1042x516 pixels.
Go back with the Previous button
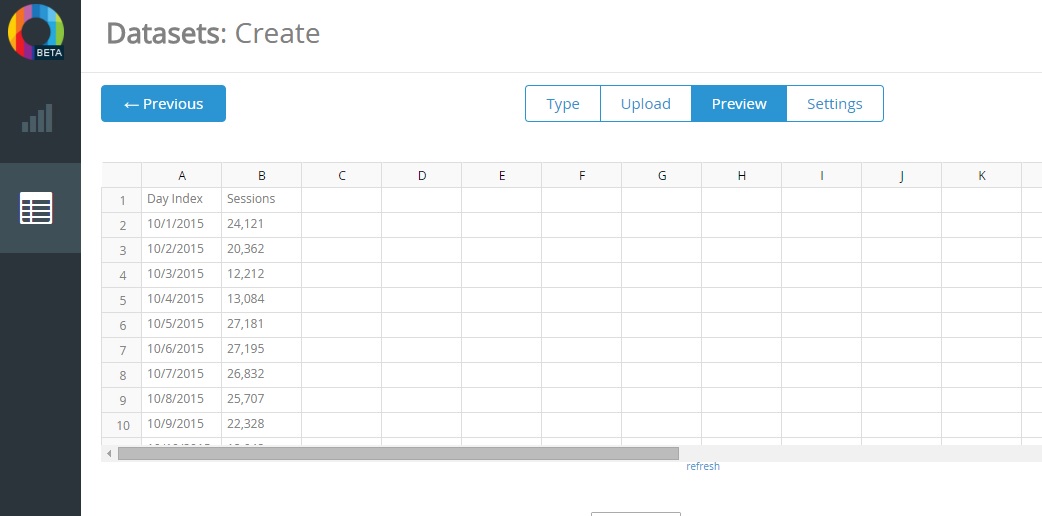[163, 104]
